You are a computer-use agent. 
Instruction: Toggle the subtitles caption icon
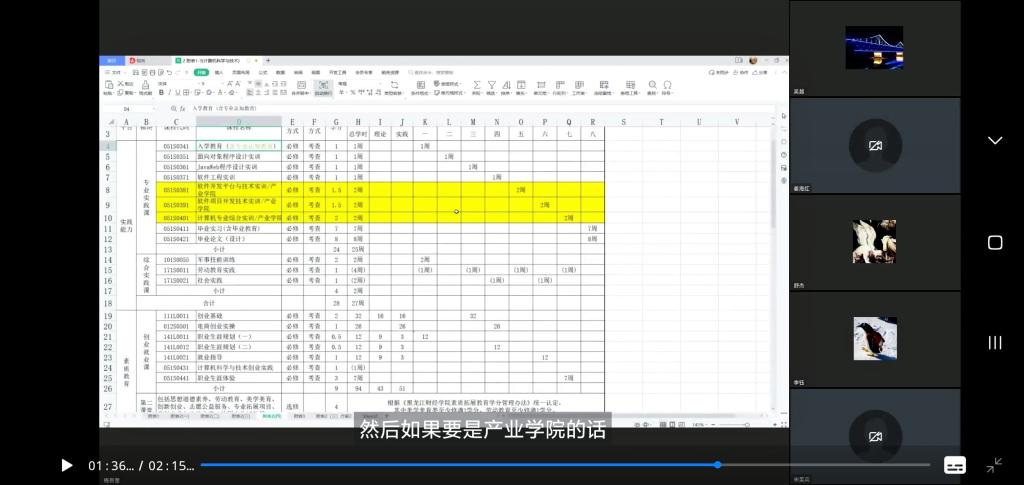[x=955, y=465]
